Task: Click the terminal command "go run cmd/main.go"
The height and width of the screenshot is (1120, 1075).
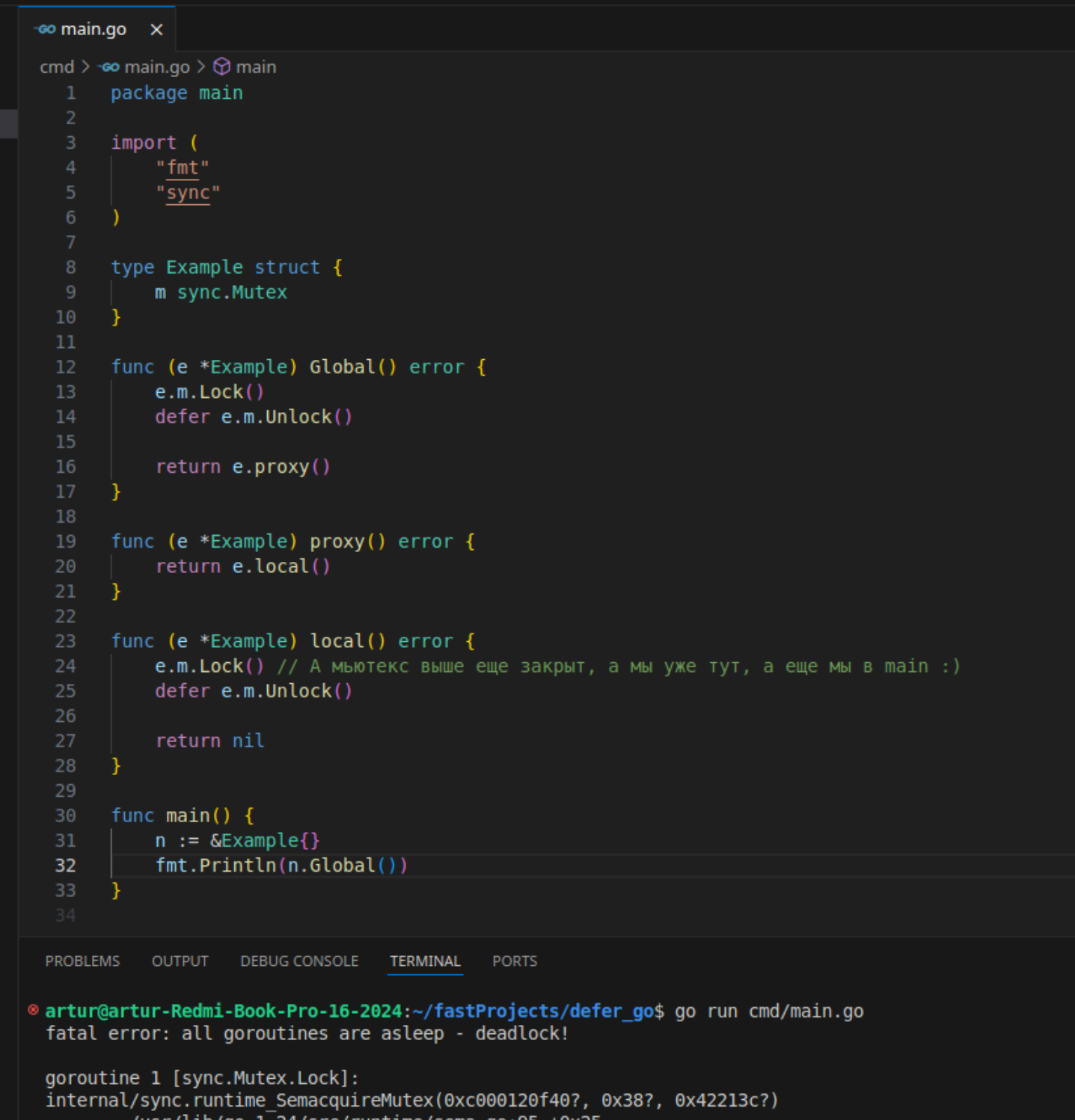Action: click(769, 1012)
